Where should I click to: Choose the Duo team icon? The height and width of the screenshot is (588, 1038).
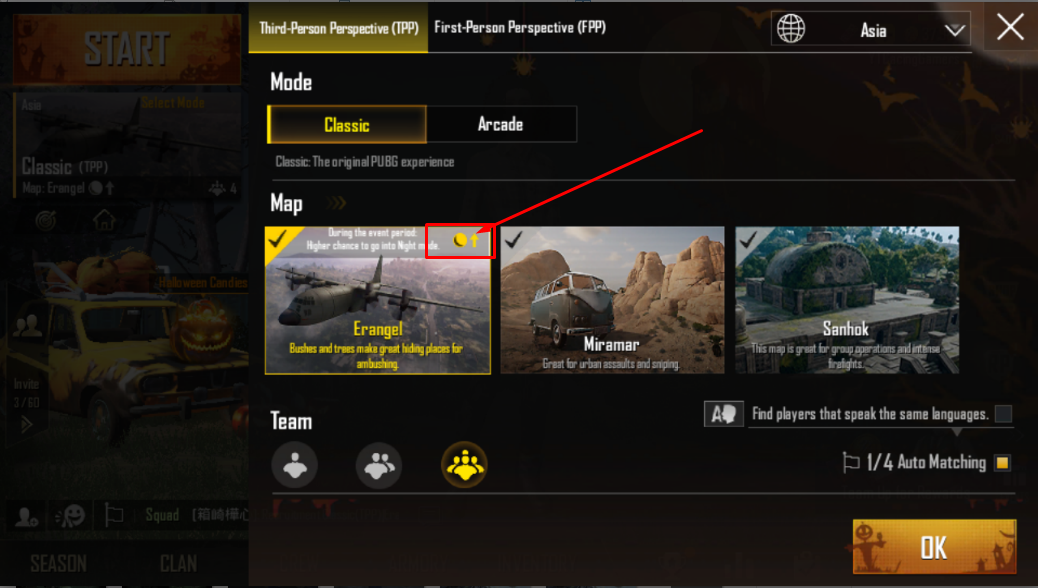[379, 465]
